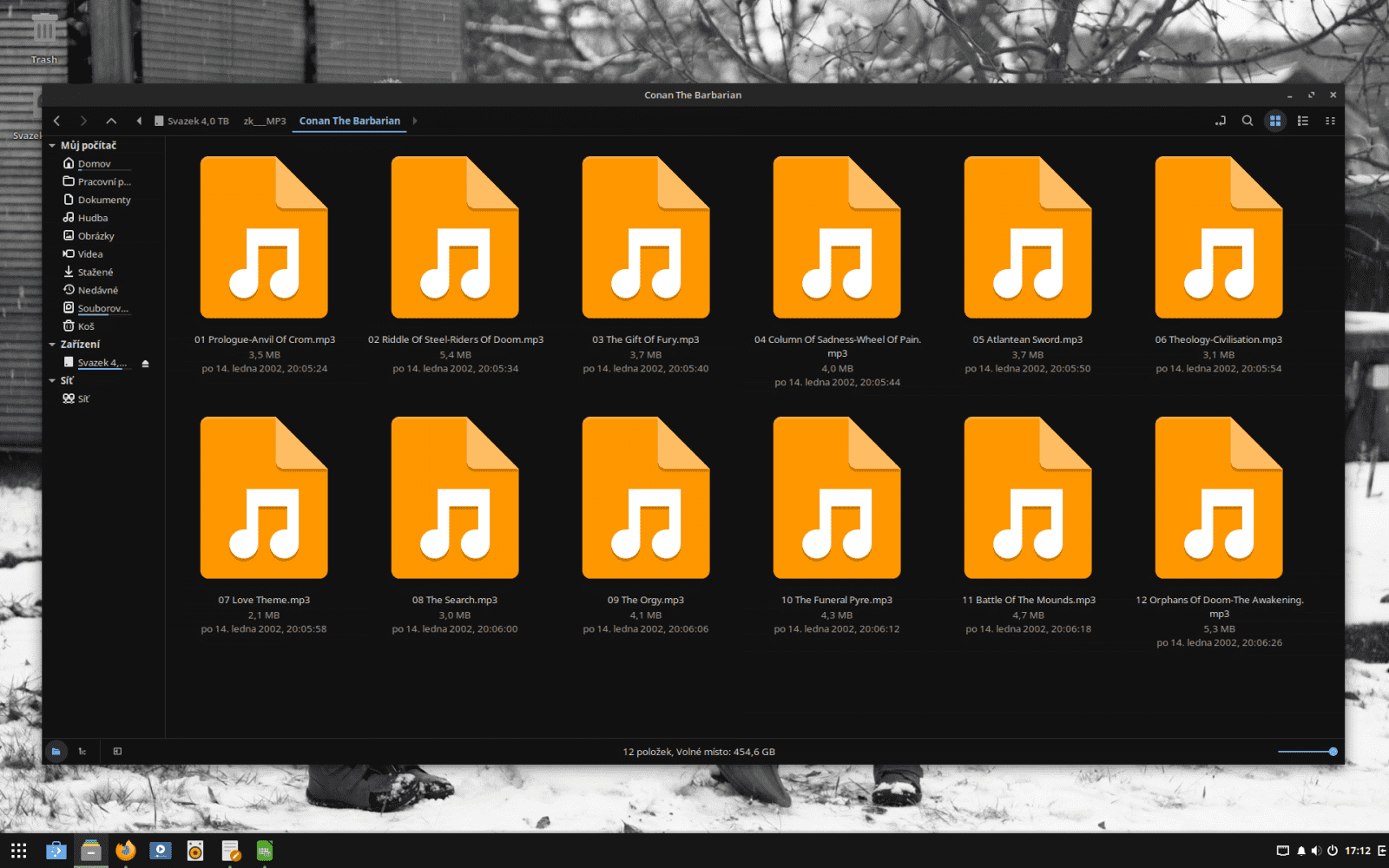The image size is (1389, 868).
Task: Click the forward navigation arrow
Action: click(83, 121)
